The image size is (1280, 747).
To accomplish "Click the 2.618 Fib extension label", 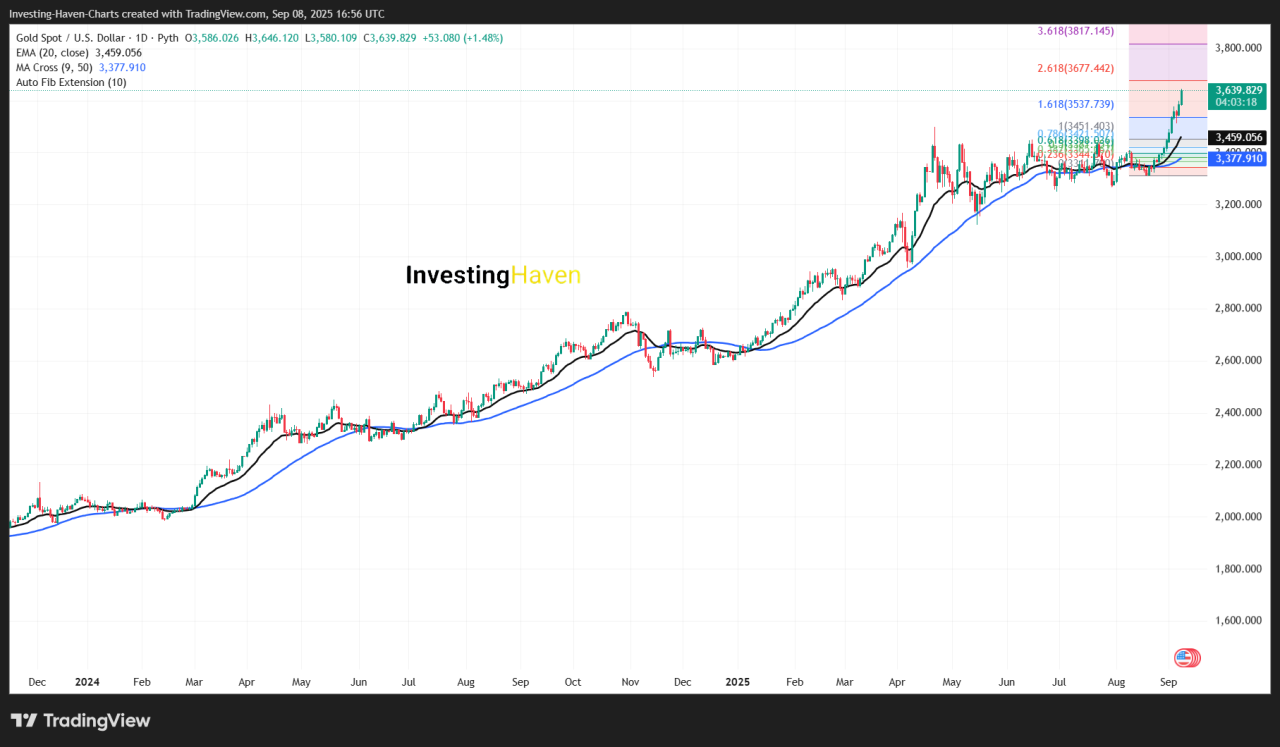I will tap(1075, 69).
